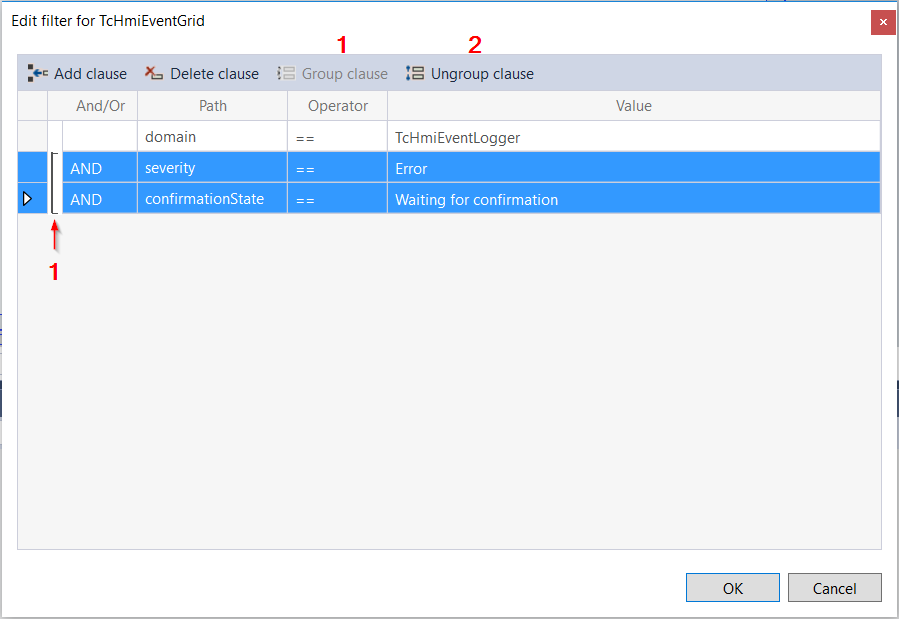The image size is (899, 619).
Task: Click the 'Waiting for confirmation' value cell
Action: click(634, 199)
